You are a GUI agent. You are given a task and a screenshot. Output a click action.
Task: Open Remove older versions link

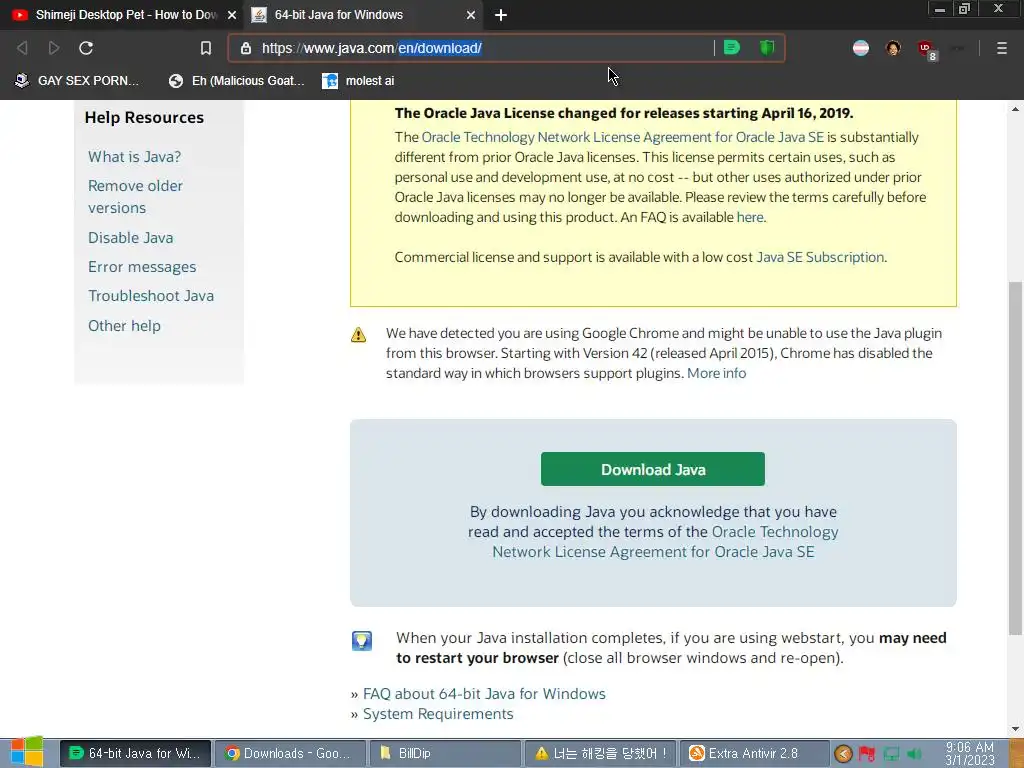pos(135,197)
